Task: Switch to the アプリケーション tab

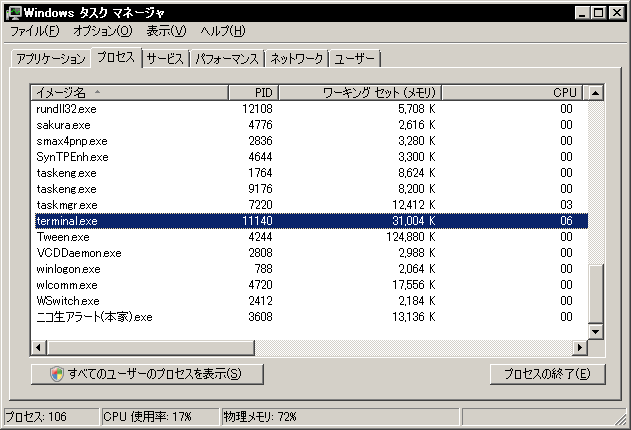Action: point(51,59)
